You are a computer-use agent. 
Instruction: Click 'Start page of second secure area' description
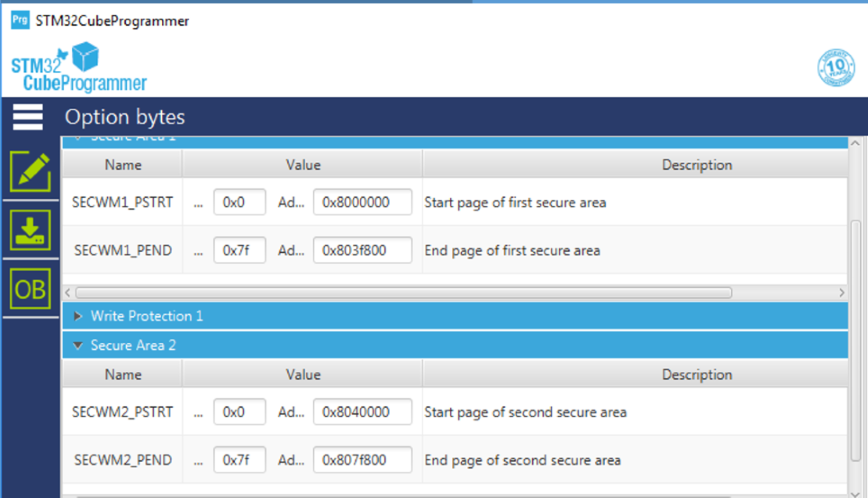[x=525, y=412]
